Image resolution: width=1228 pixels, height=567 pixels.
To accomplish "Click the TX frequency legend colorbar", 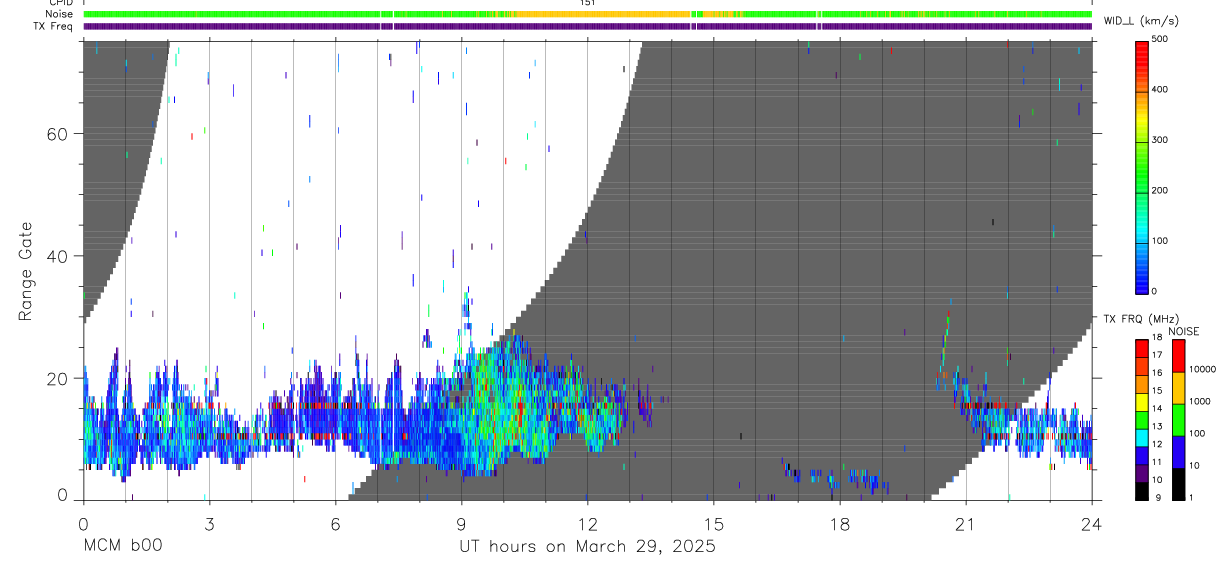I will [1142, 420].
